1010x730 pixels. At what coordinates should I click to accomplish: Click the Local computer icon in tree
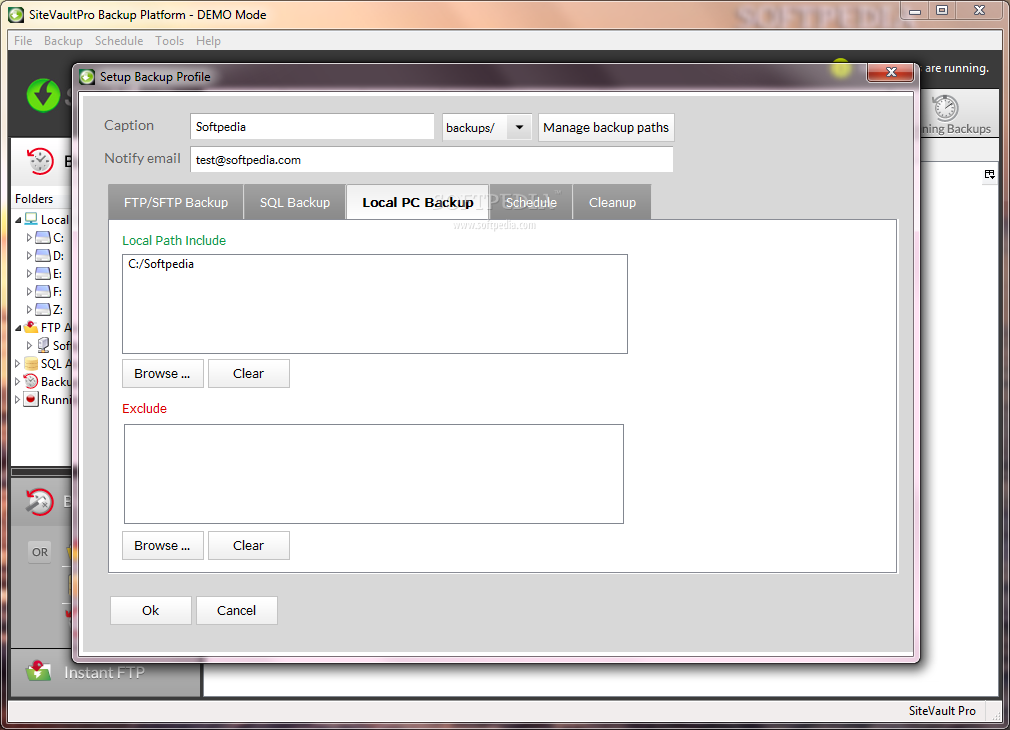coord(31,219)
